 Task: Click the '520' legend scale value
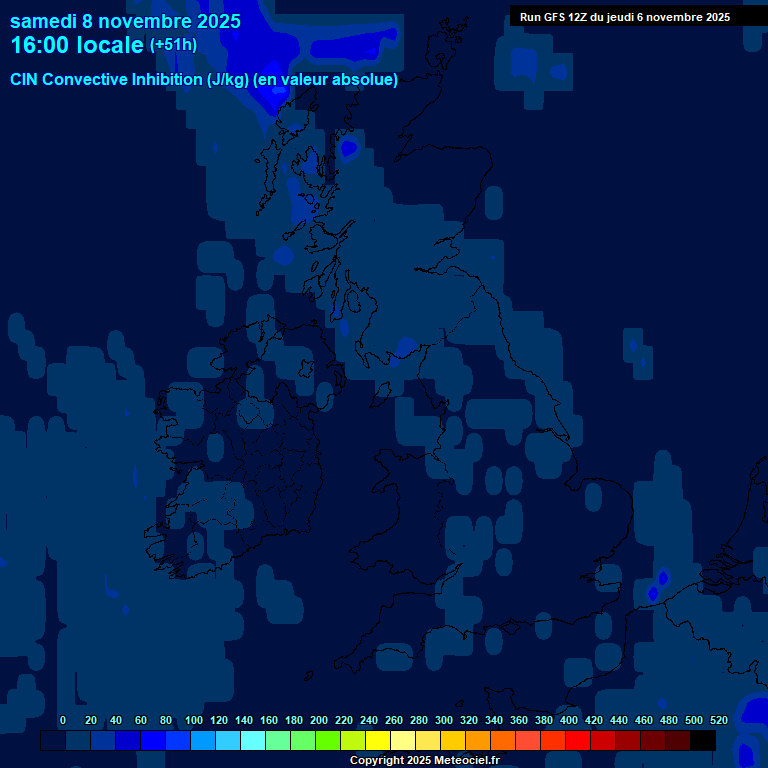point(718,720)
